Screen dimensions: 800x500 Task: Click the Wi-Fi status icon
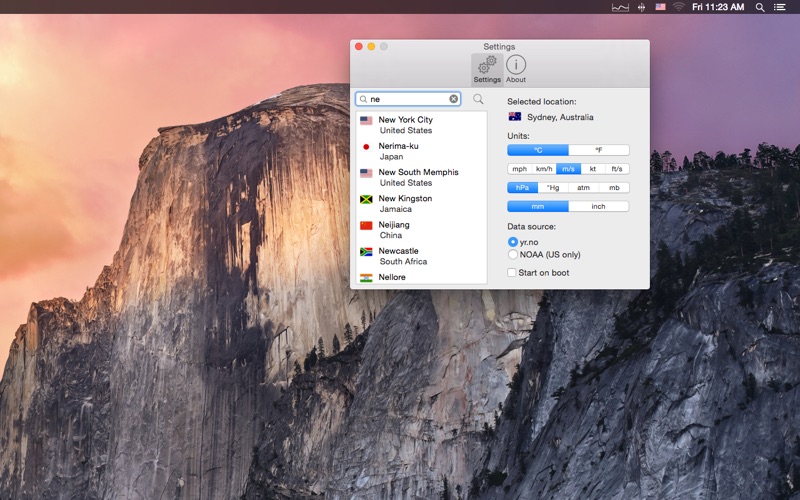click(x=678, y=7)
